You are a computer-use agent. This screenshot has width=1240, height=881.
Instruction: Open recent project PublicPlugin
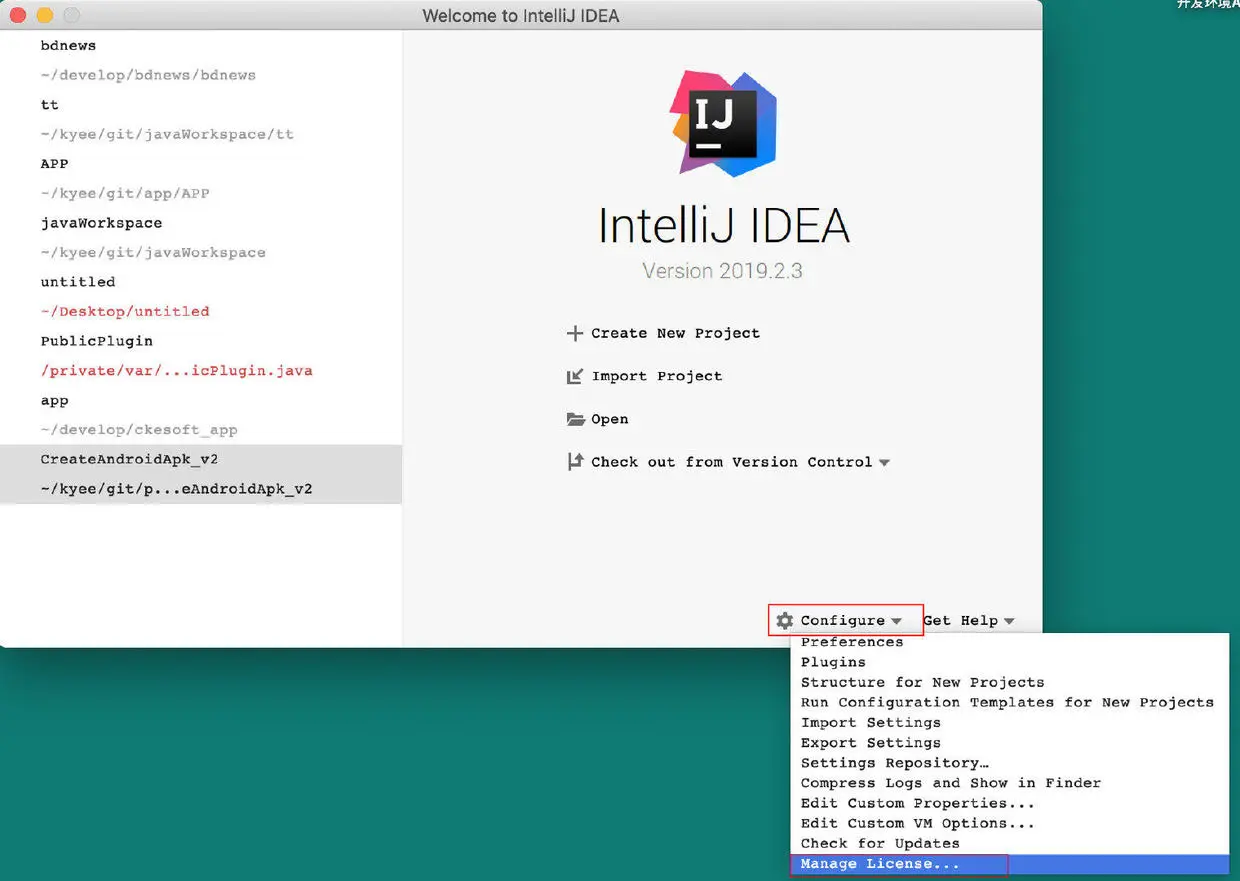pos(96,340)
